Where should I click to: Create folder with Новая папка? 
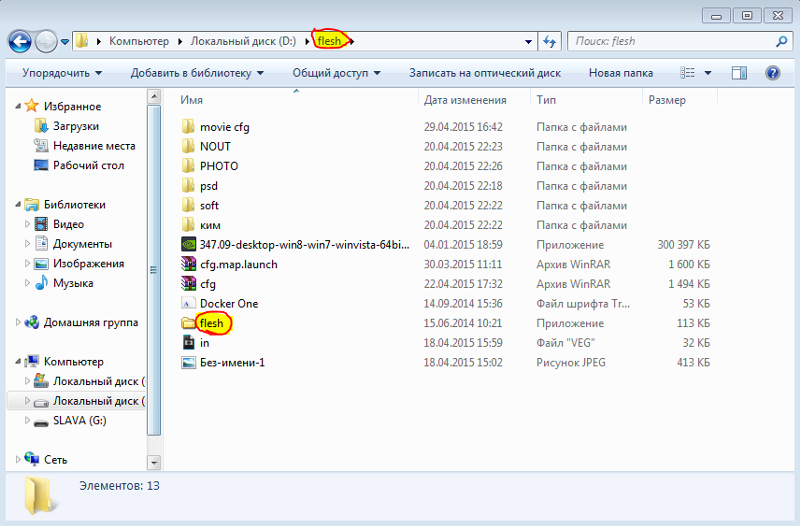click(621, 73)
